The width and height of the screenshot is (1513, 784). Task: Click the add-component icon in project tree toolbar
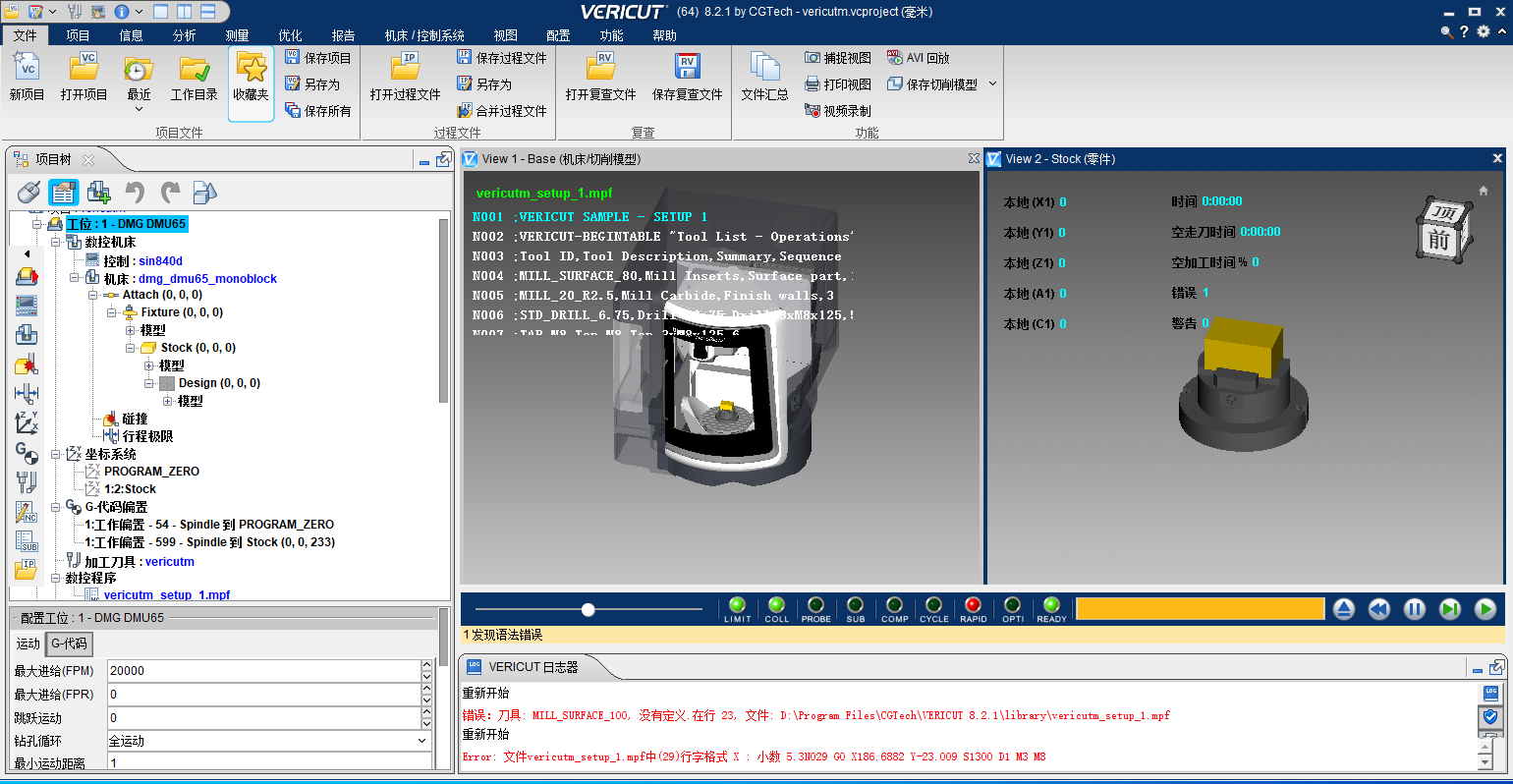(x=99, y=192)
